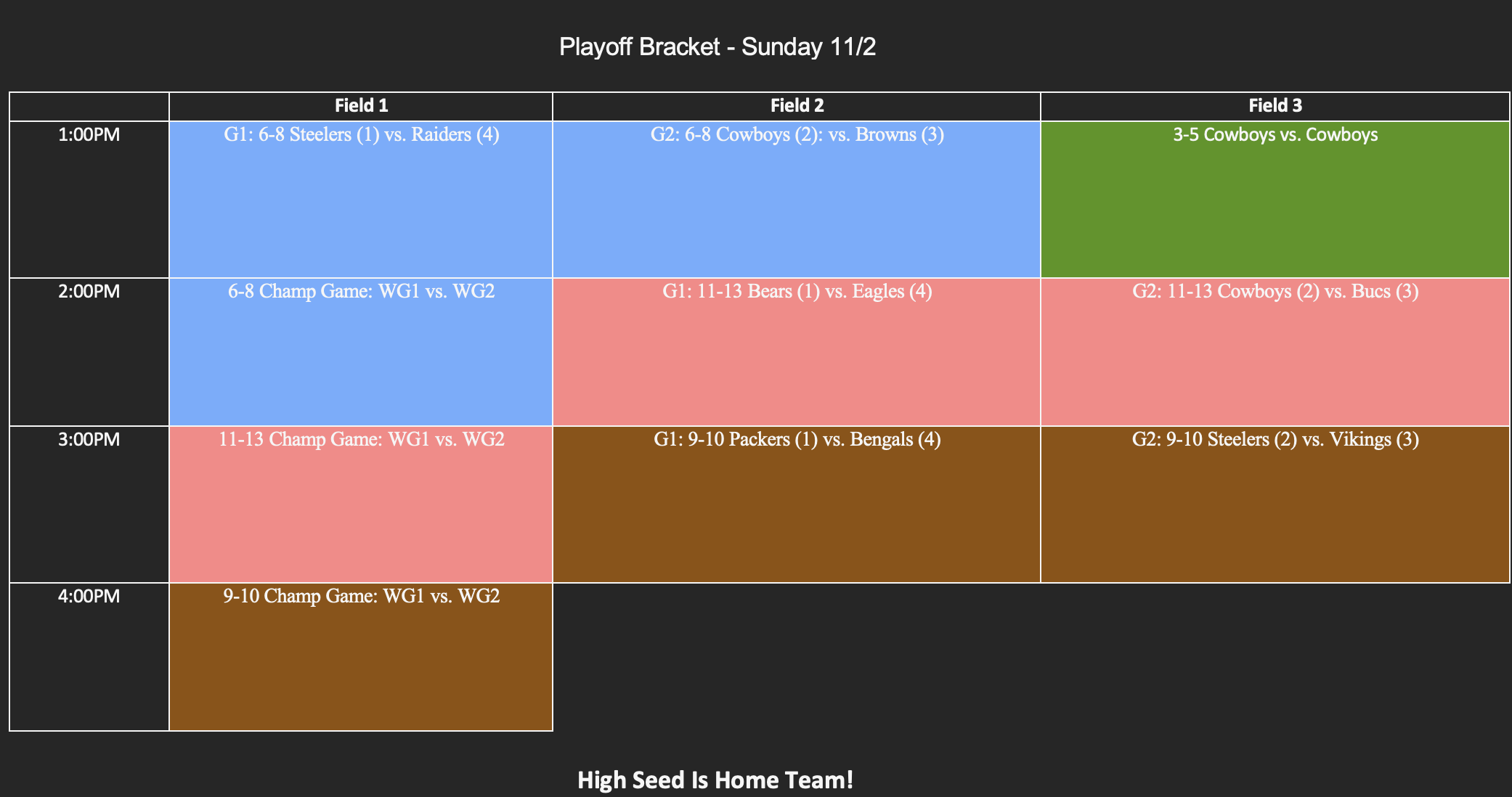Click the 3:00PM time slot label

(89, 440)
